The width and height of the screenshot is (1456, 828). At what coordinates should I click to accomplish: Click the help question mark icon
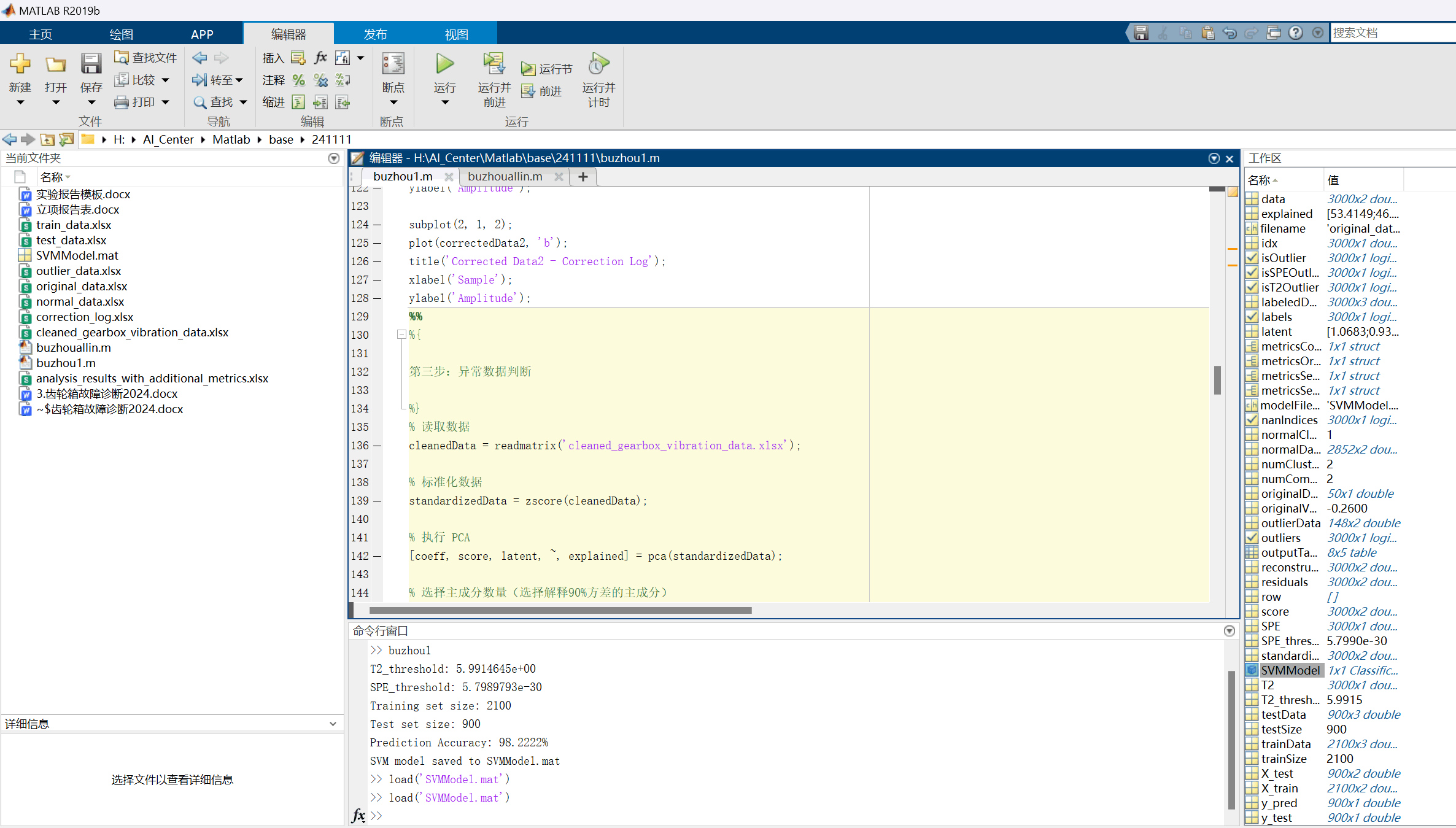(1296, 33)
